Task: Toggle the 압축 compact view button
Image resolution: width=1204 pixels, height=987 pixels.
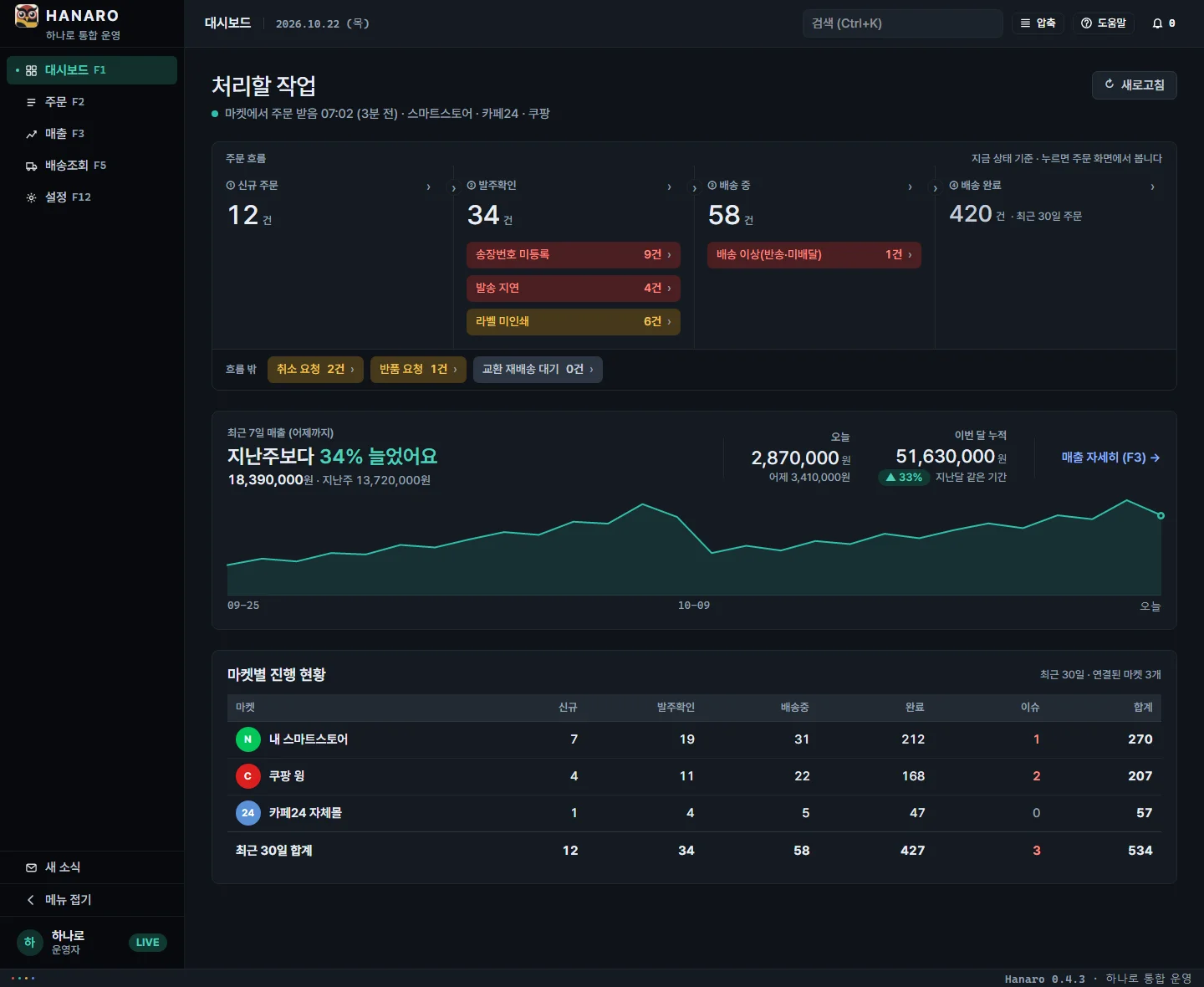Action: click(1038, 23)
